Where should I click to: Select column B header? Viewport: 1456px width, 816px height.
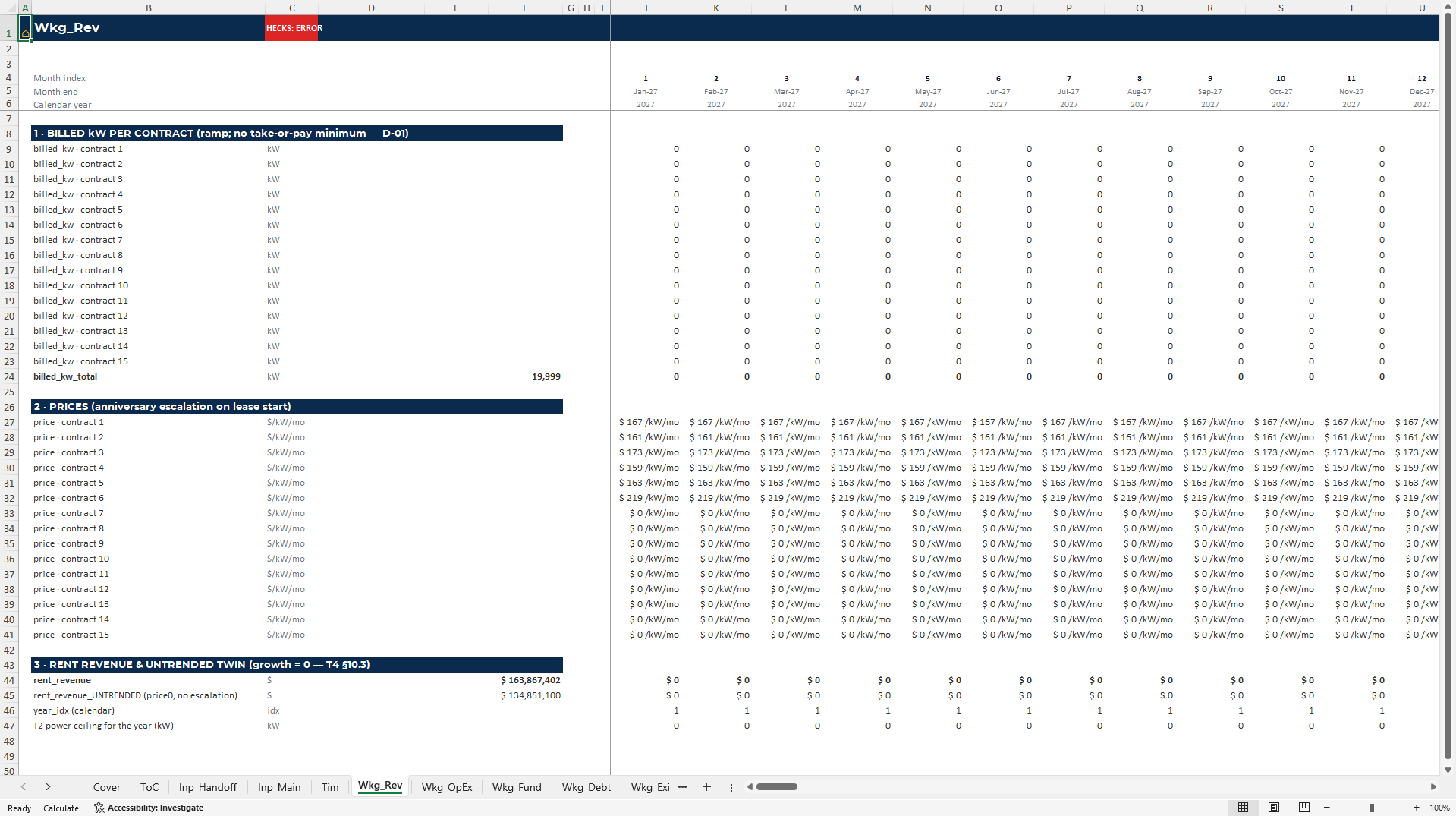coord(149,8)
